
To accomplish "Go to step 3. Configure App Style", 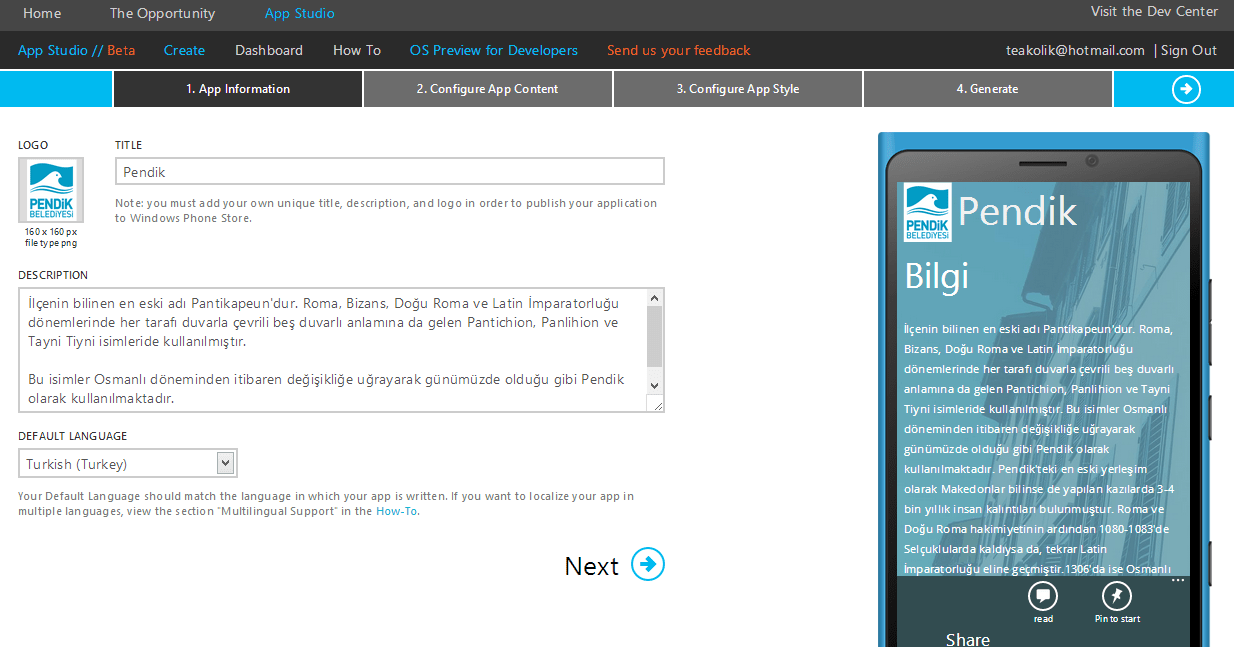I will click(737, 89).
